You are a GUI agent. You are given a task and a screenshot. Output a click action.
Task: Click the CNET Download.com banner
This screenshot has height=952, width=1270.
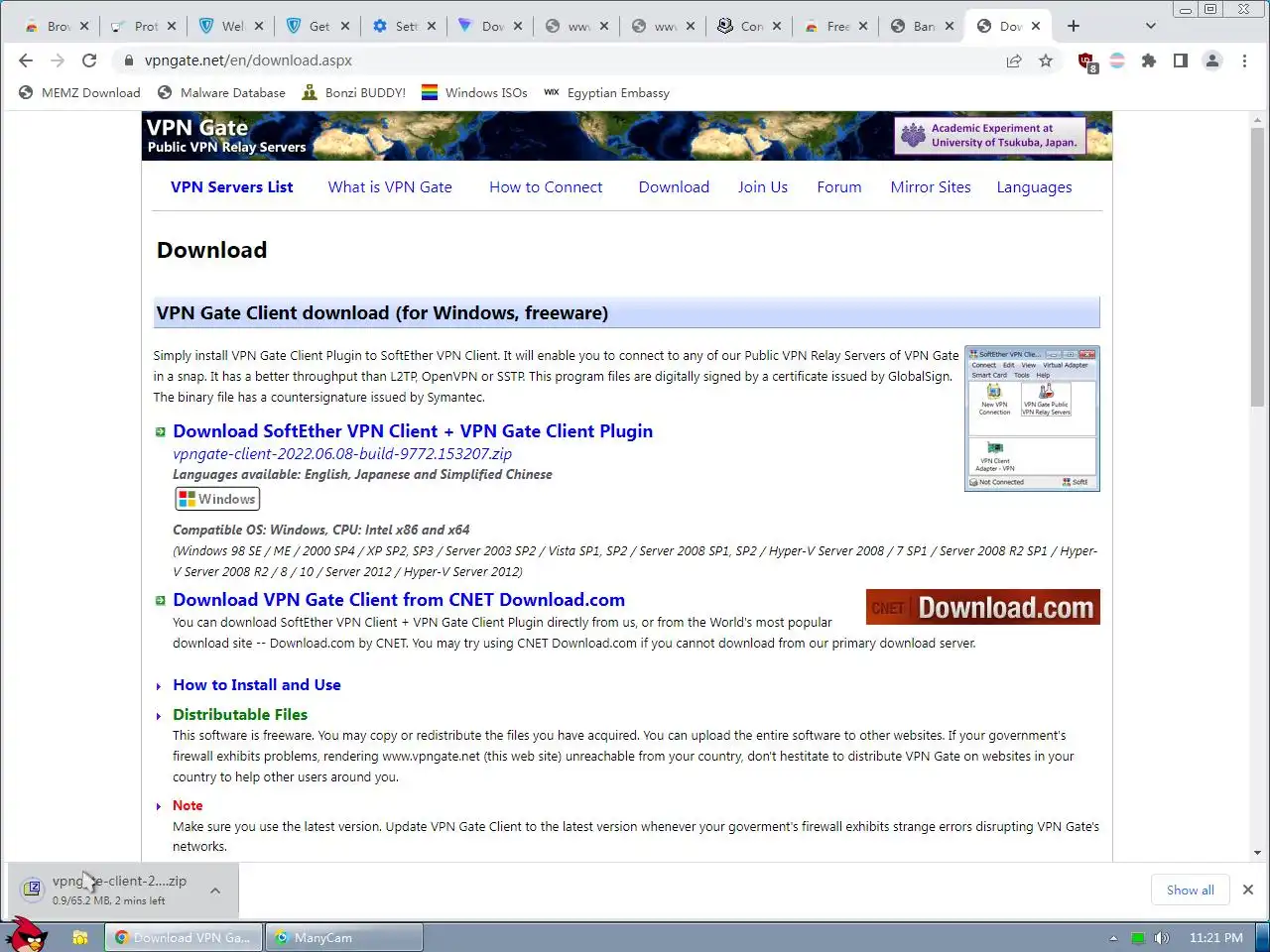pos(982,607)
